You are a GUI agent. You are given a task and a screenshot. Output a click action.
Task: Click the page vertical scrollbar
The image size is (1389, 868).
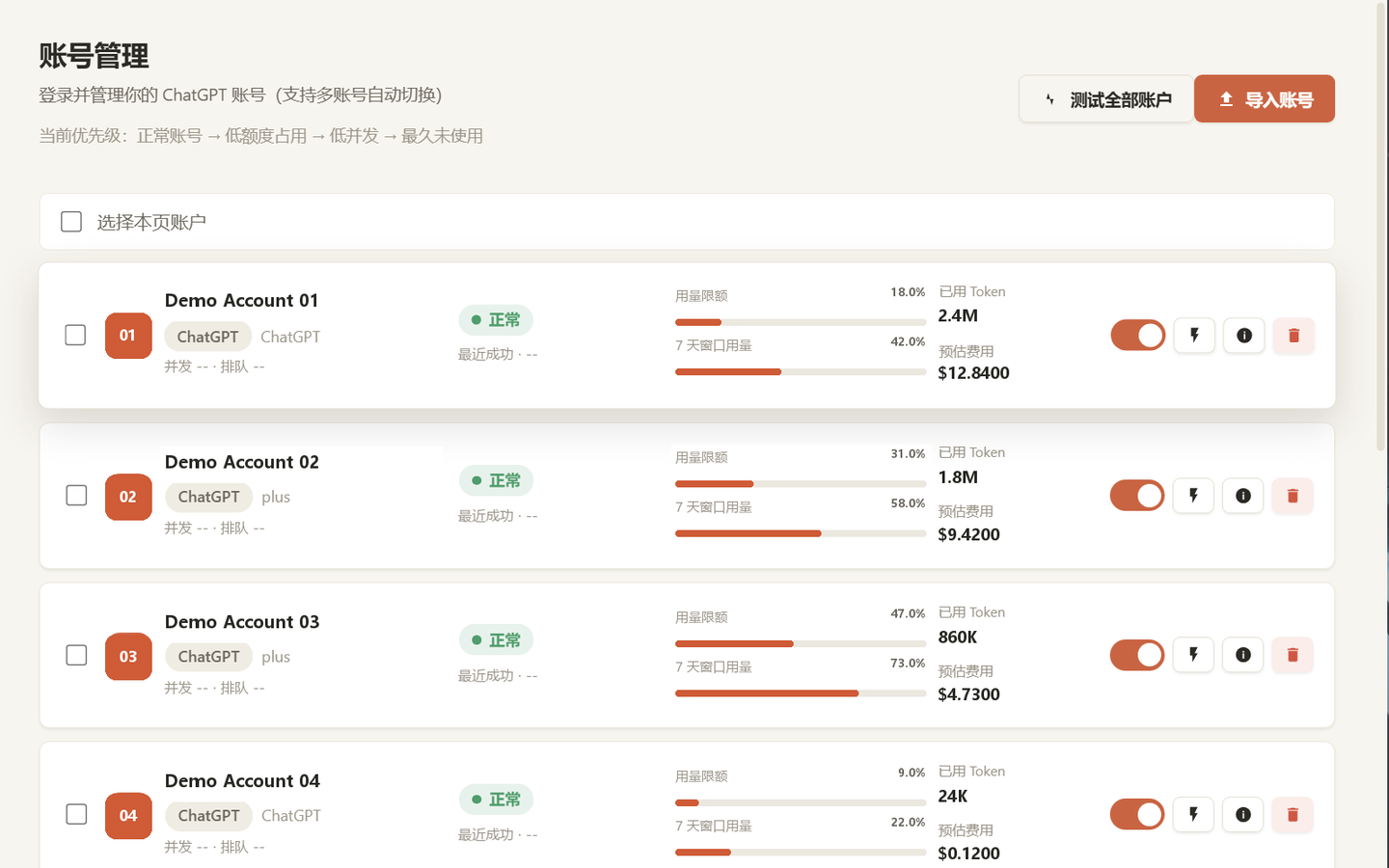tap(1381, 227)
